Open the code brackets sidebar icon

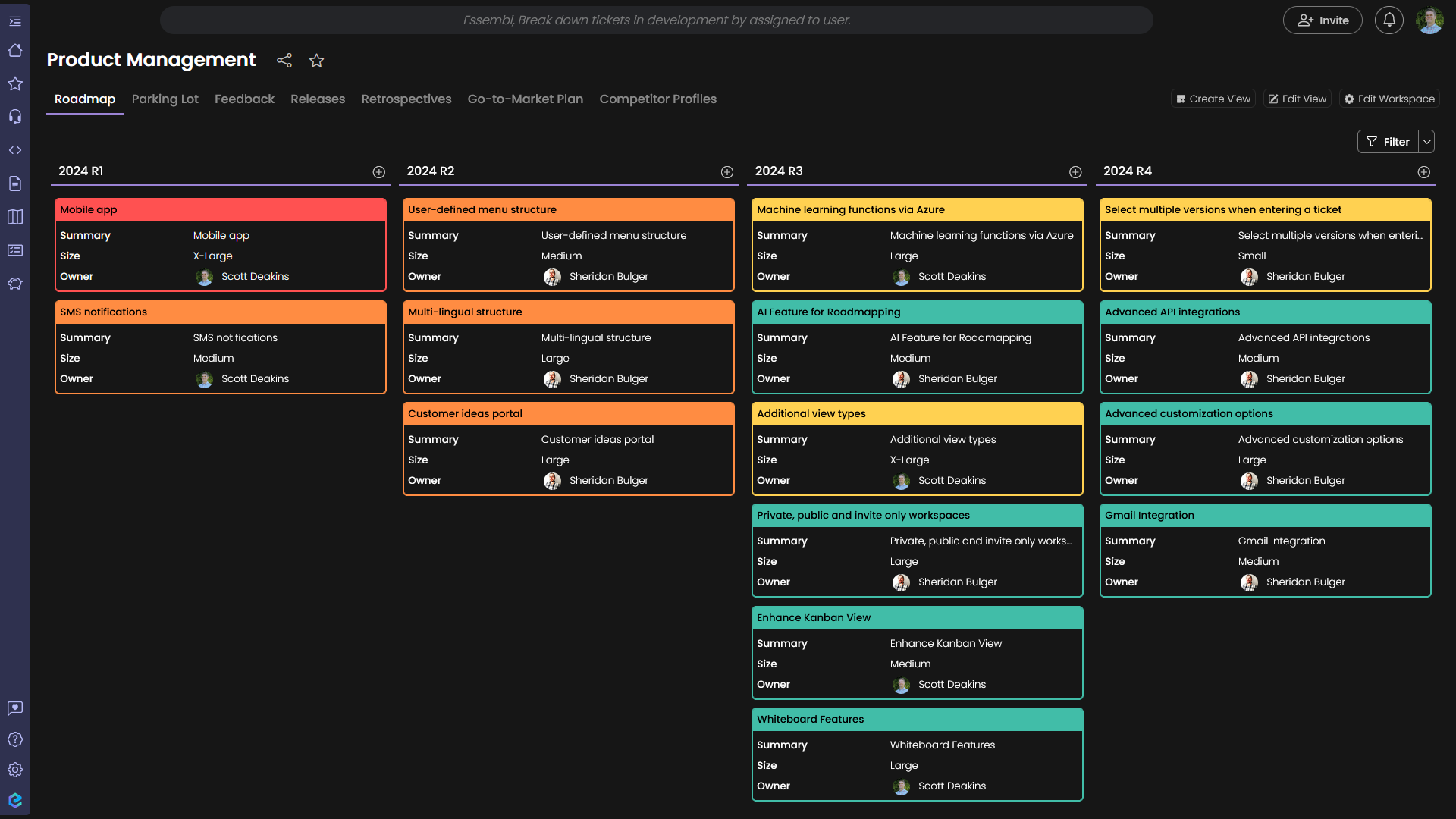click(15, 150)
